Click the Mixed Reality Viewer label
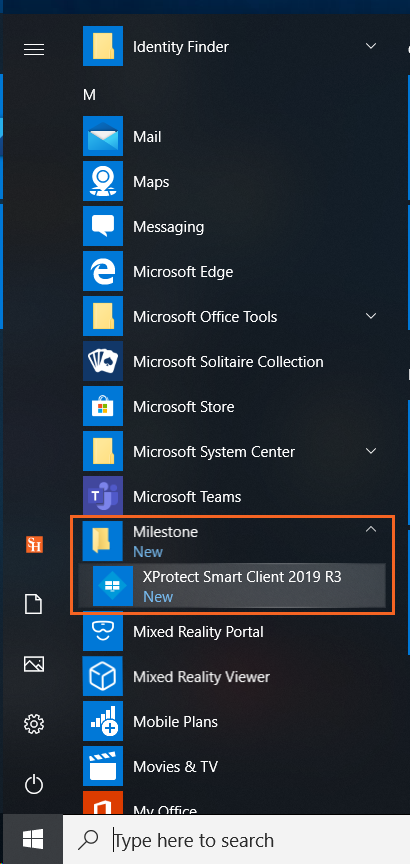This screenshot has height=864, width=410. click(201, 677)
